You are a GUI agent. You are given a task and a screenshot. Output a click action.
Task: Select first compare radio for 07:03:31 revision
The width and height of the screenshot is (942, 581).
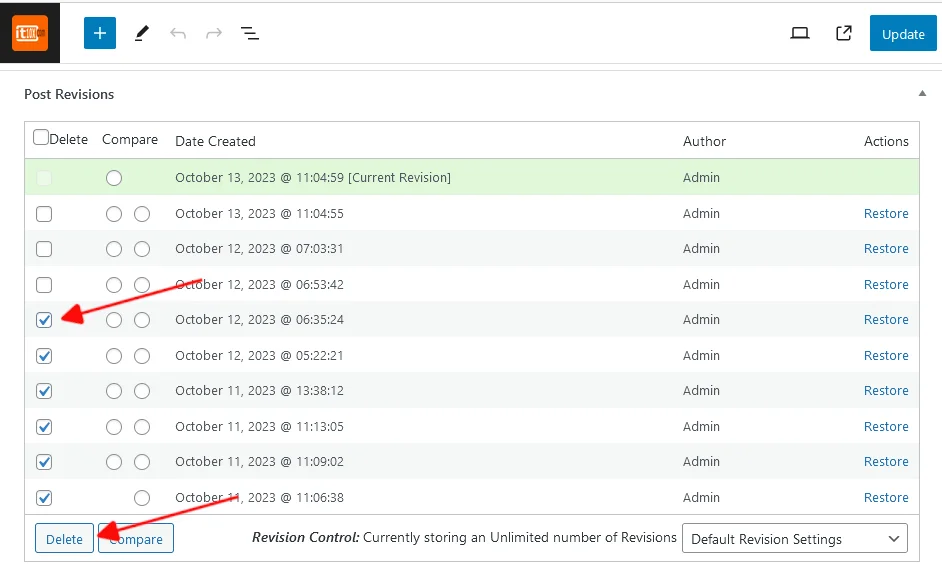tap(114, 249)
